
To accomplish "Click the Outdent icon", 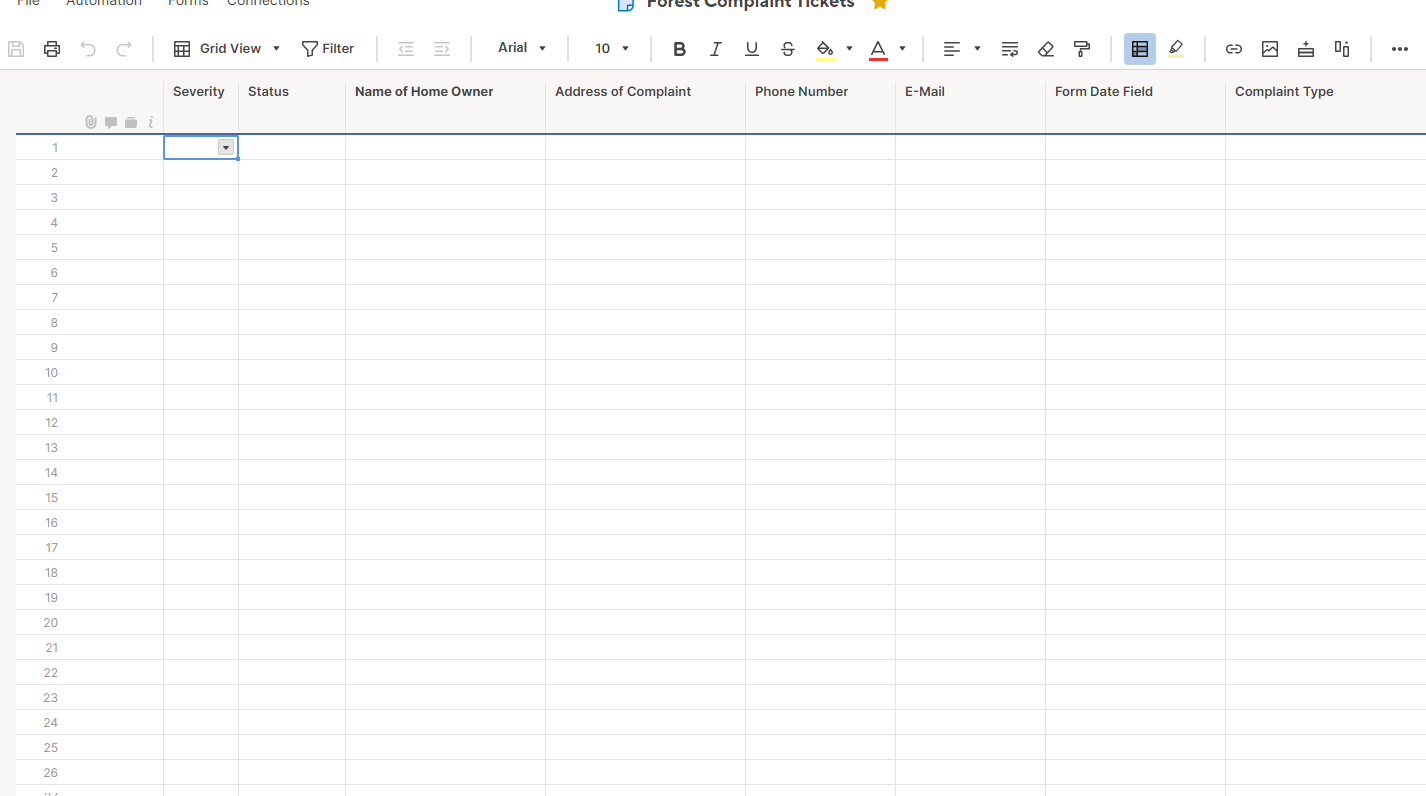I will tap(406, 49).
